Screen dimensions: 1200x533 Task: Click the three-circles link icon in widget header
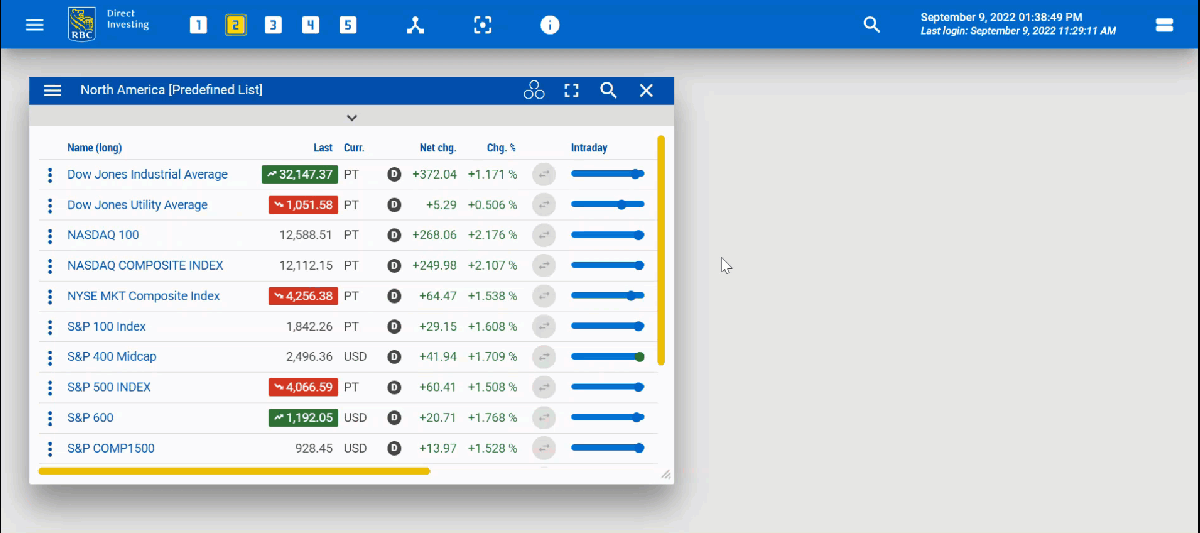click(534, 91)
